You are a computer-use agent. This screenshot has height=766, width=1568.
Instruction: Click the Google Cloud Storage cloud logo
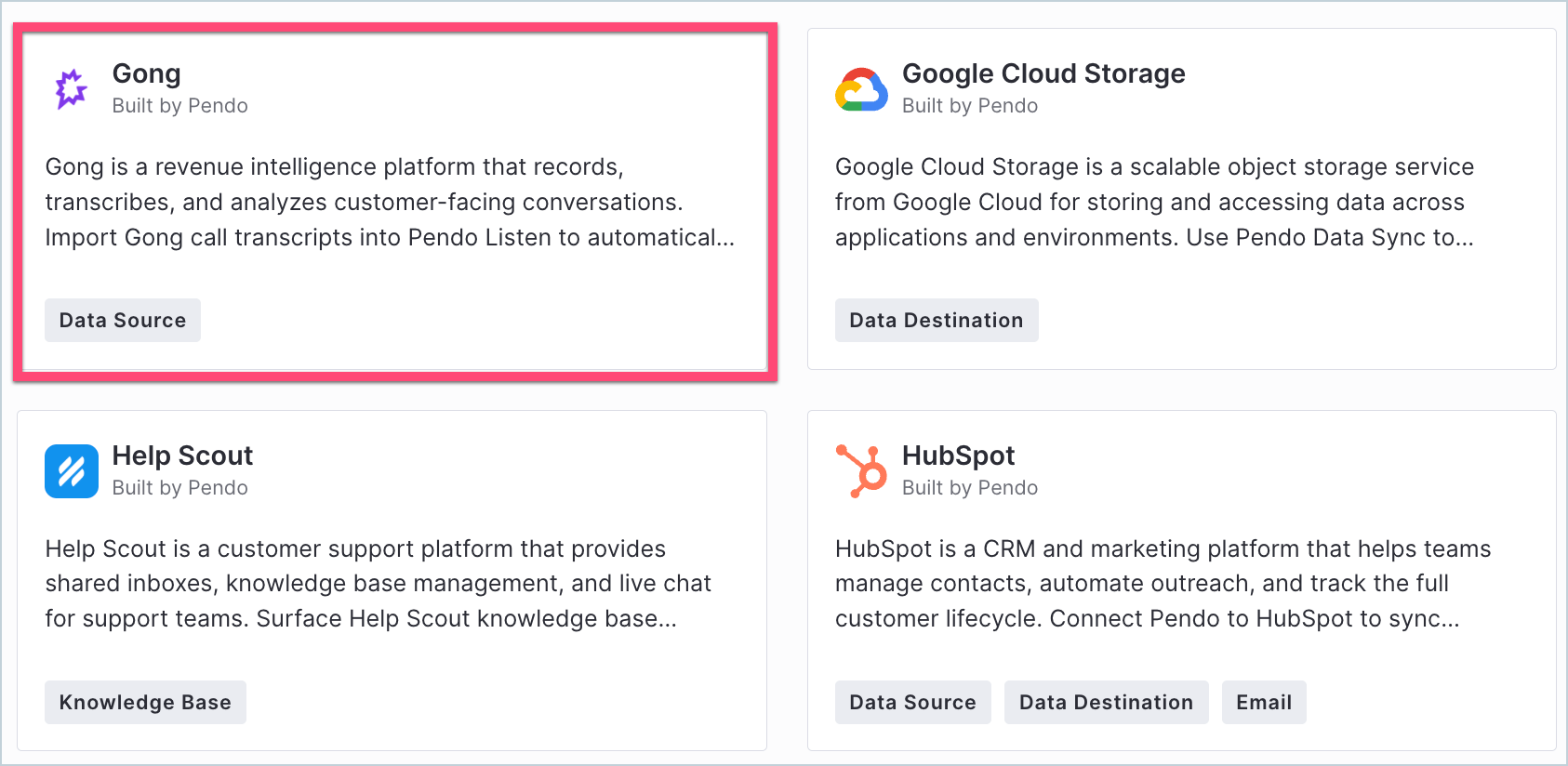coord(861,89)
